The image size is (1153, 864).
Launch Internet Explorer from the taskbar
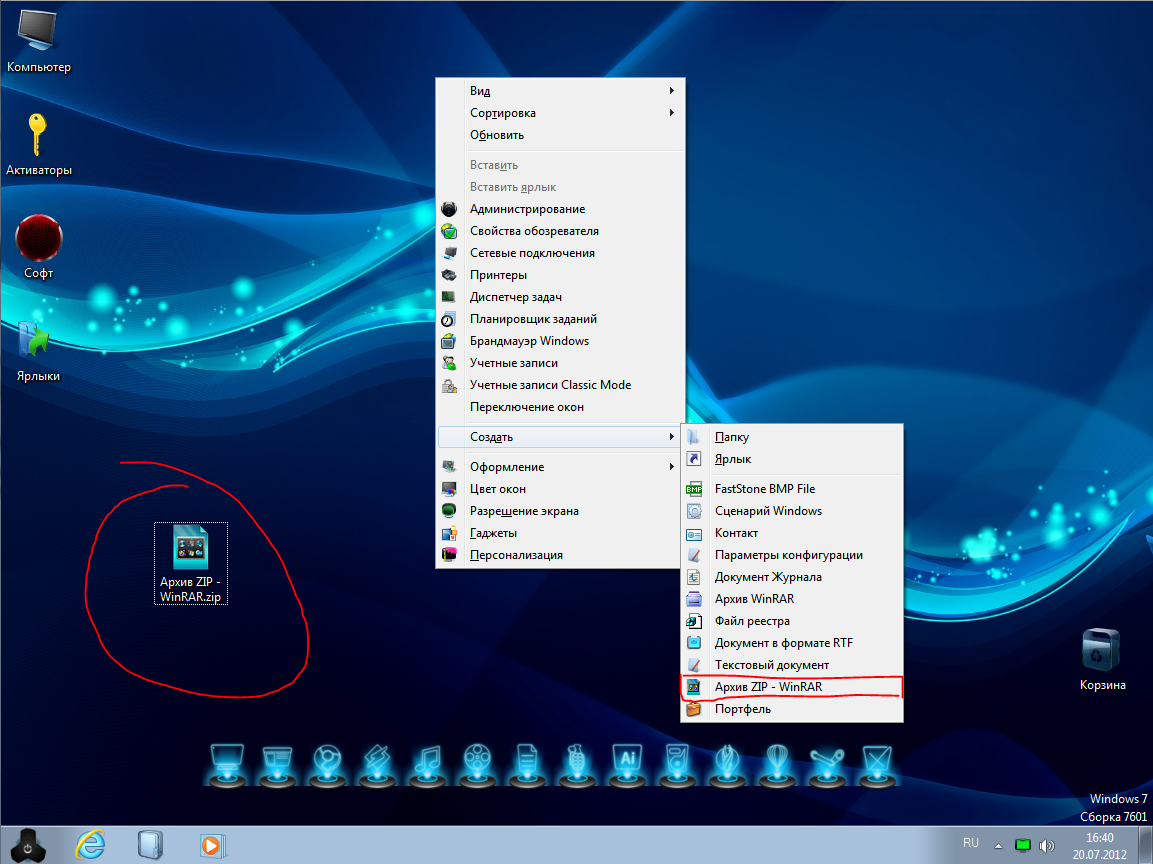click(x=90, y=846)
